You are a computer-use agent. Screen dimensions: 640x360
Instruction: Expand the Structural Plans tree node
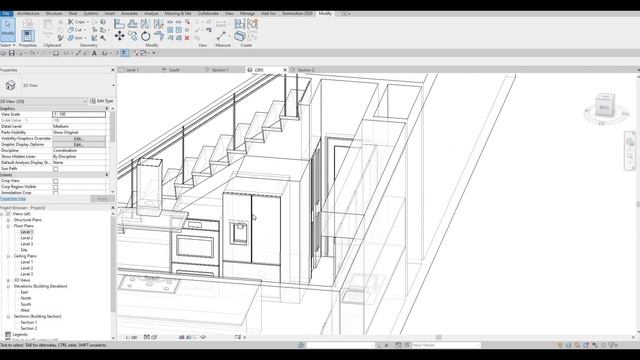pos(8,220)
